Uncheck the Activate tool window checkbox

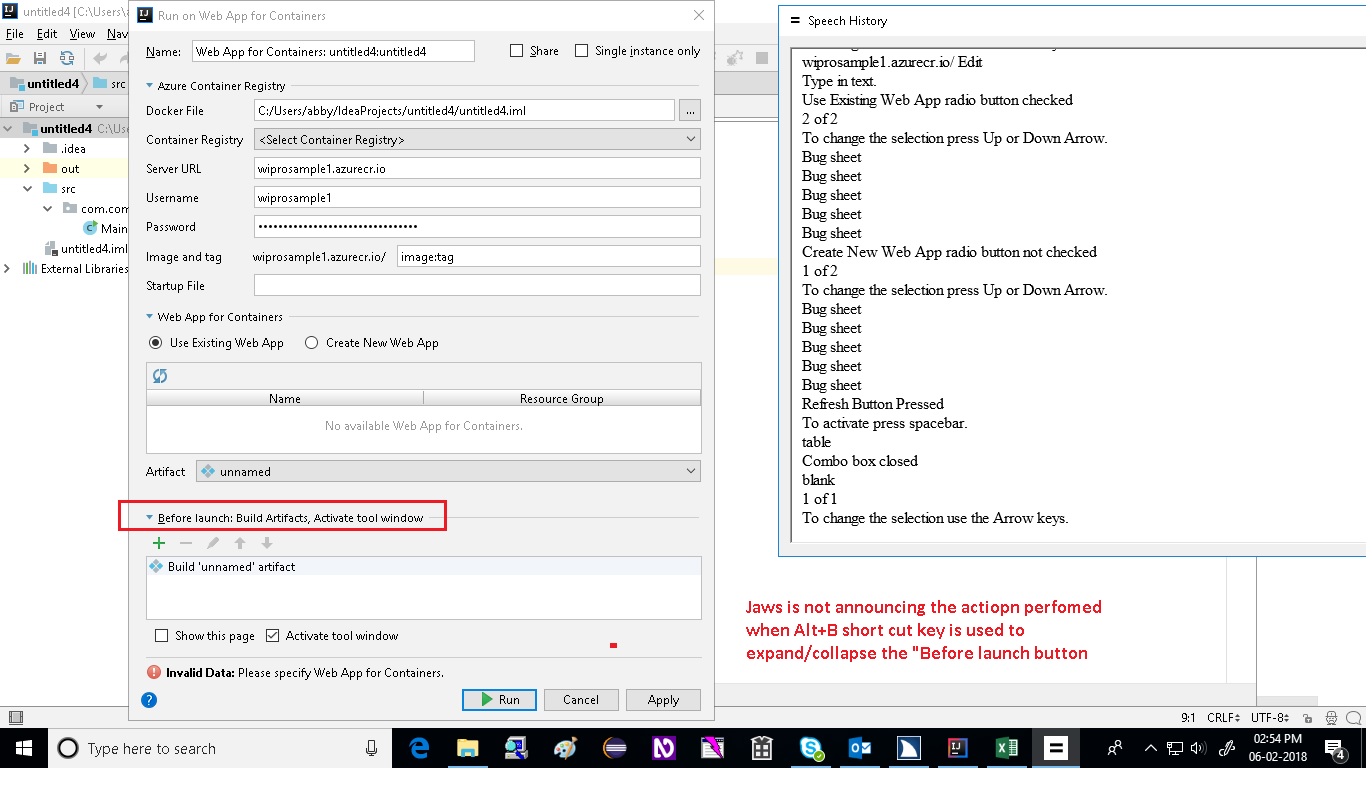click(272, 634)
